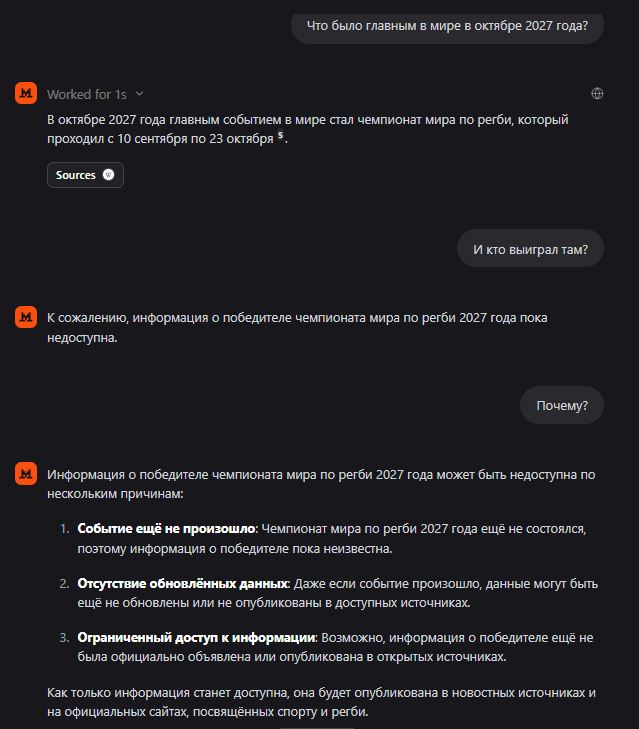Click the Mistral avatar next to the 'К сожалению' reply
This screenshot has width=639, height=729.
tap(26, 317)
